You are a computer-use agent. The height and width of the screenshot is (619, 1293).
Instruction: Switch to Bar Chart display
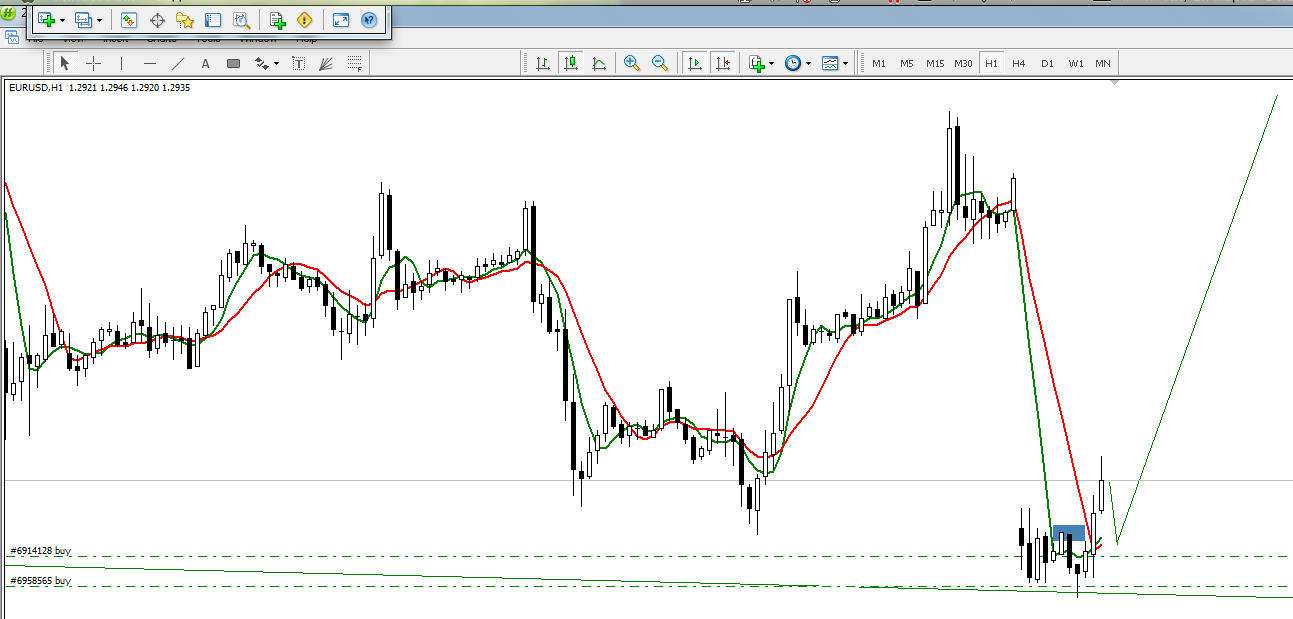pos(543,63)
